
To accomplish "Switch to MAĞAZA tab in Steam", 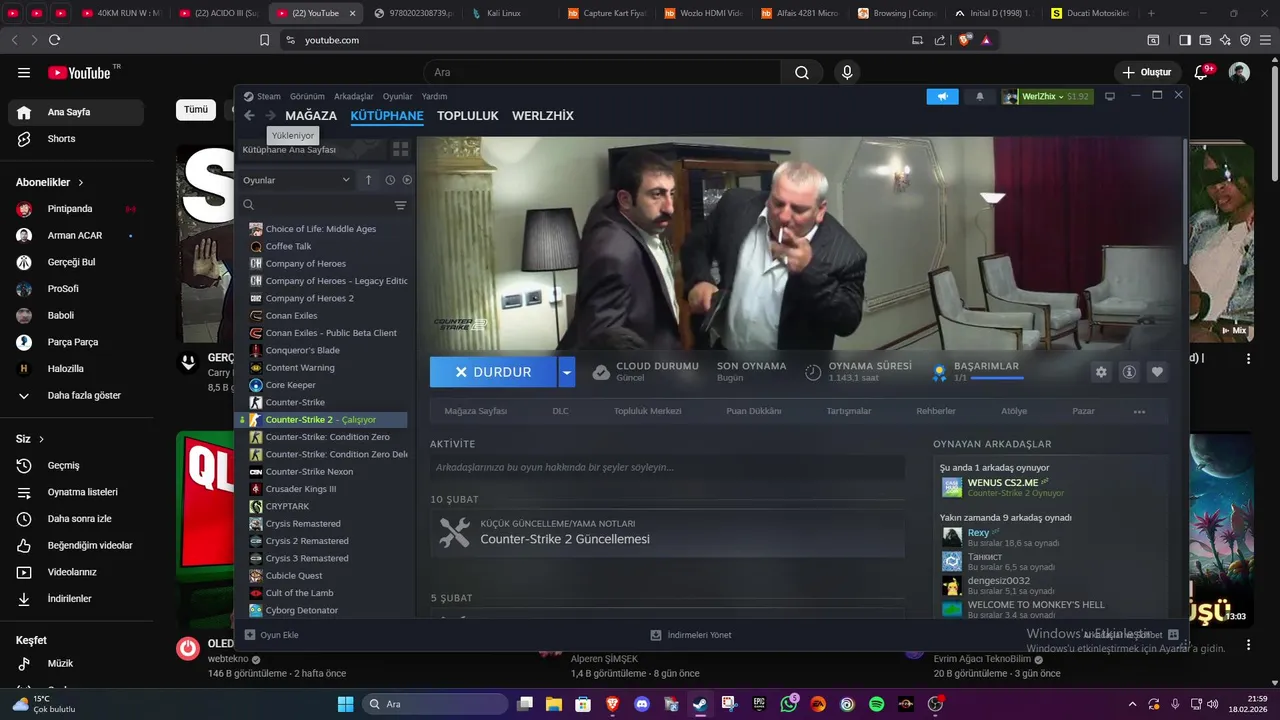I will click(311, 116).
